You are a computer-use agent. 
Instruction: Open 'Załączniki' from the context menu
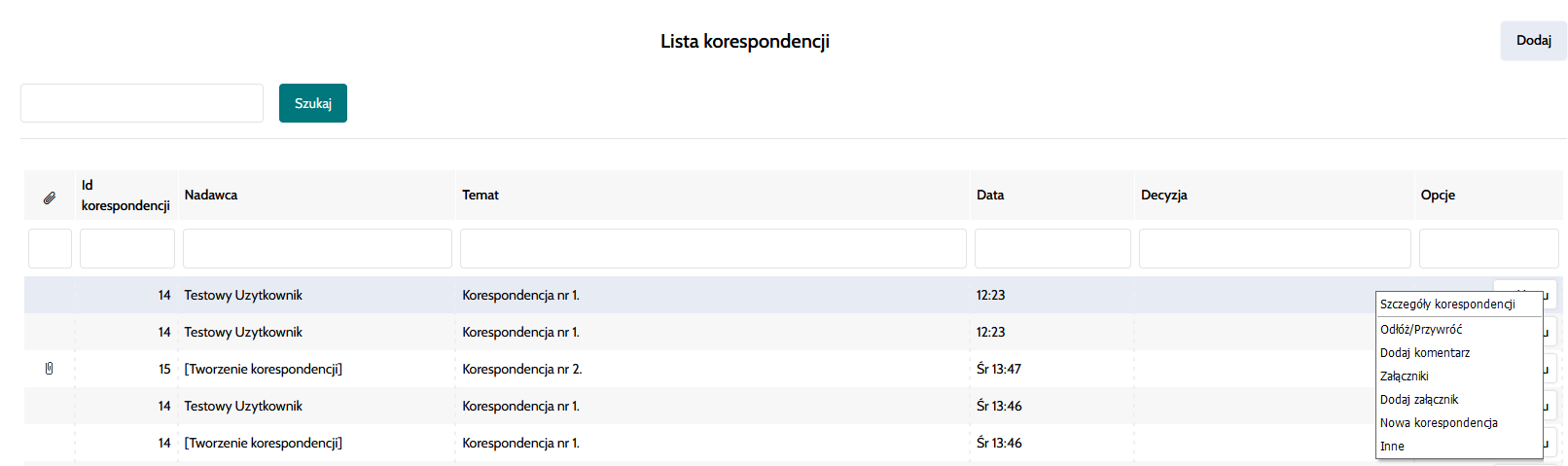click(1405, 376)
